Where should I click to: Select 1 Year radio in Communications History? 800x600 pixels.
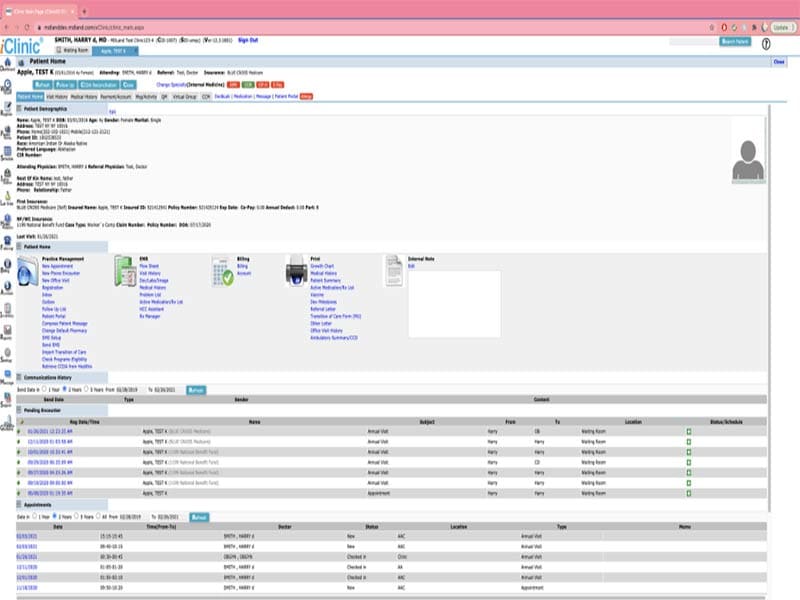point(44,389)
